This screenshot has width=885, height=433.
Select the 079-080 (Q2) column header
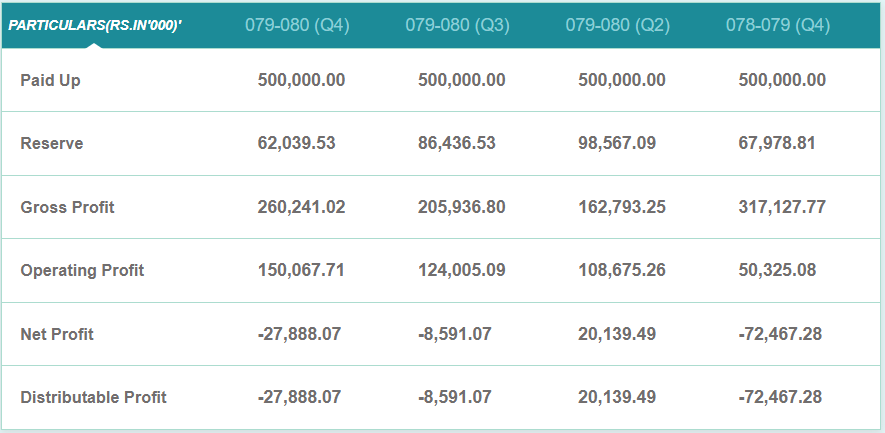click(617, 25)
